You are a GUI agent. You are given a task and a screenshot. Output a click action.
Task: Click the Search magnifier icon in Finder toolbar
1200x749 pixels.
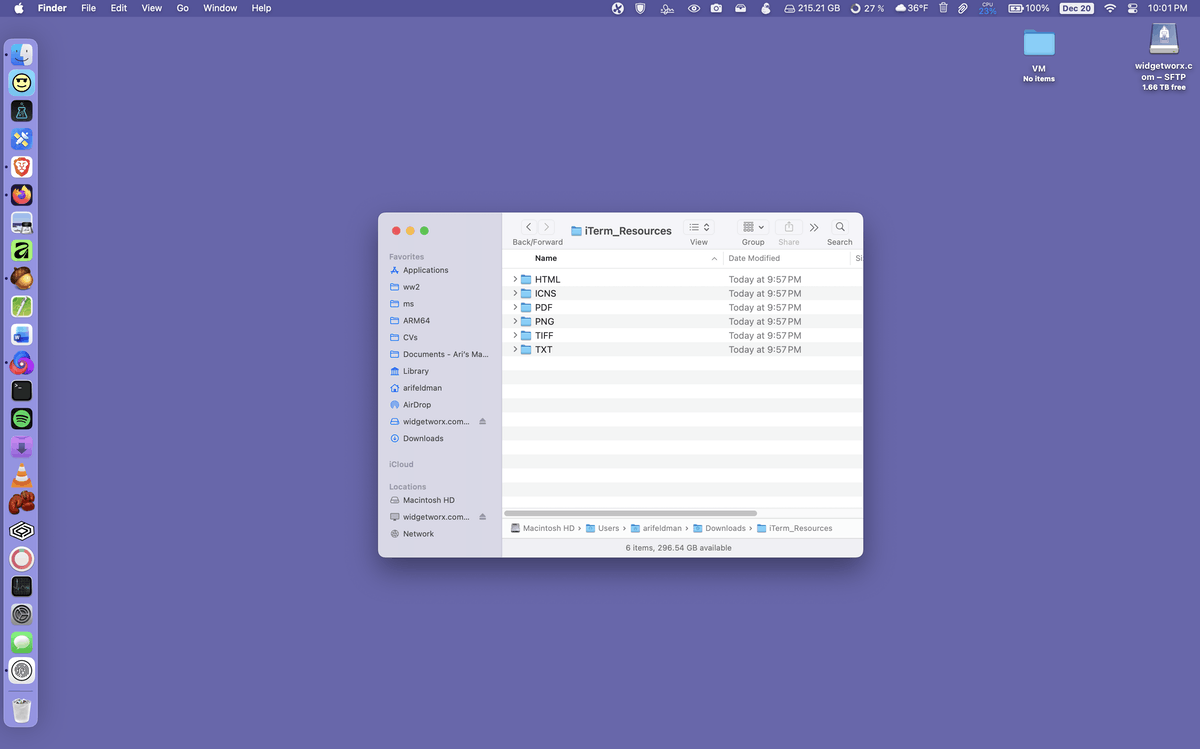click(840, 227)
